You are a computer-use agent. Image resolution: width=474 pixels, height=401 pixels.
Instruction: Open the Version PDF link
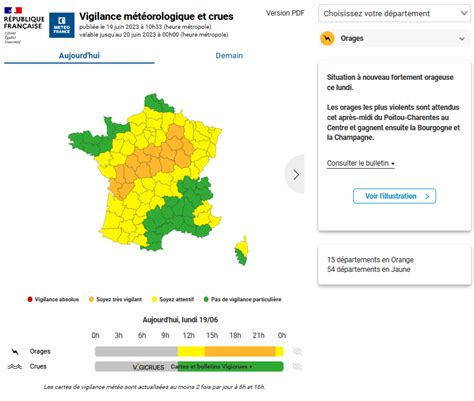pos(285,13)
